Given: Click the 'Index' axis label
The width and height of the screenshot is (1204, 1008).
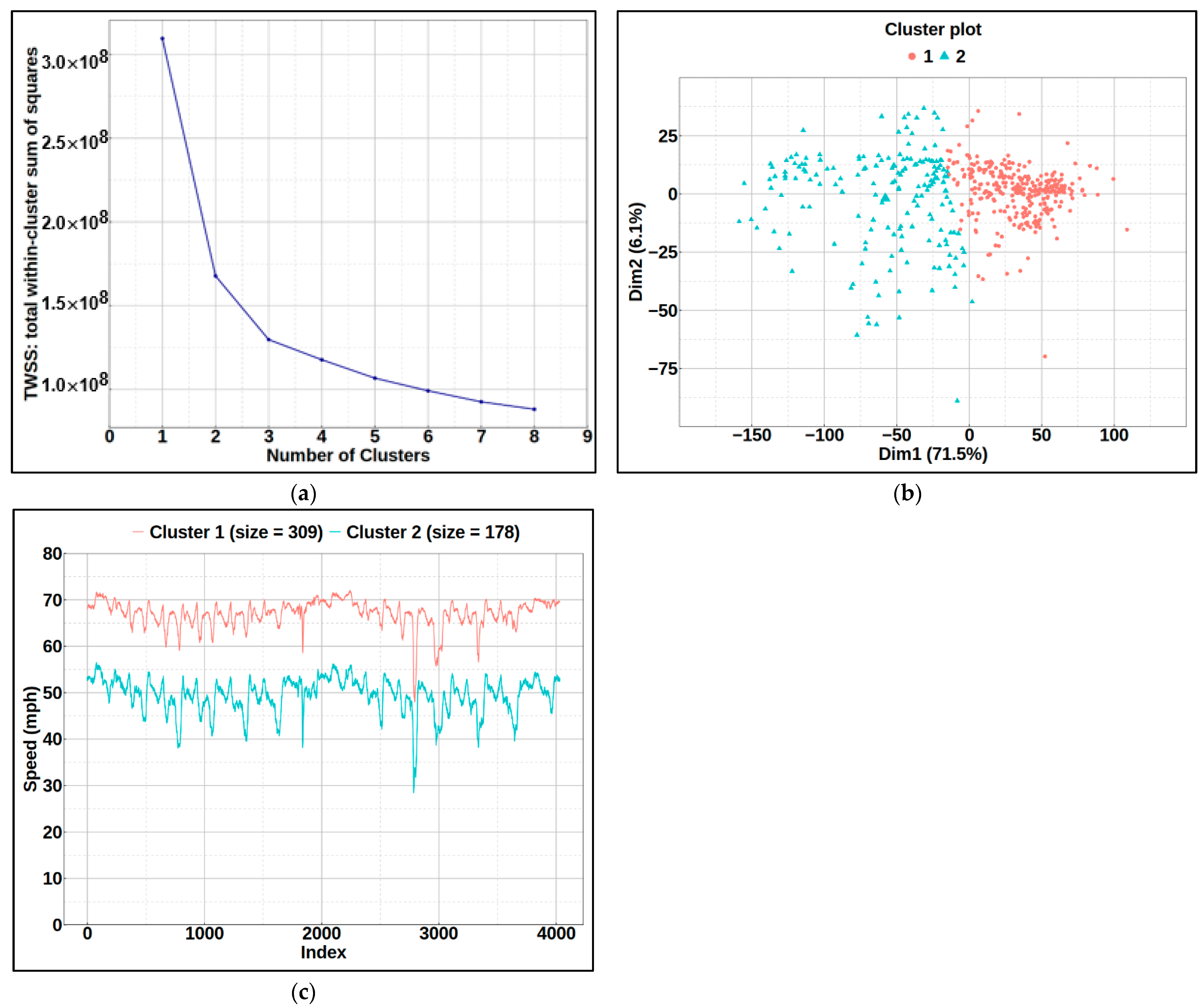Looking at the screenshot, I should pyautogui.click(x=323, y=952).
